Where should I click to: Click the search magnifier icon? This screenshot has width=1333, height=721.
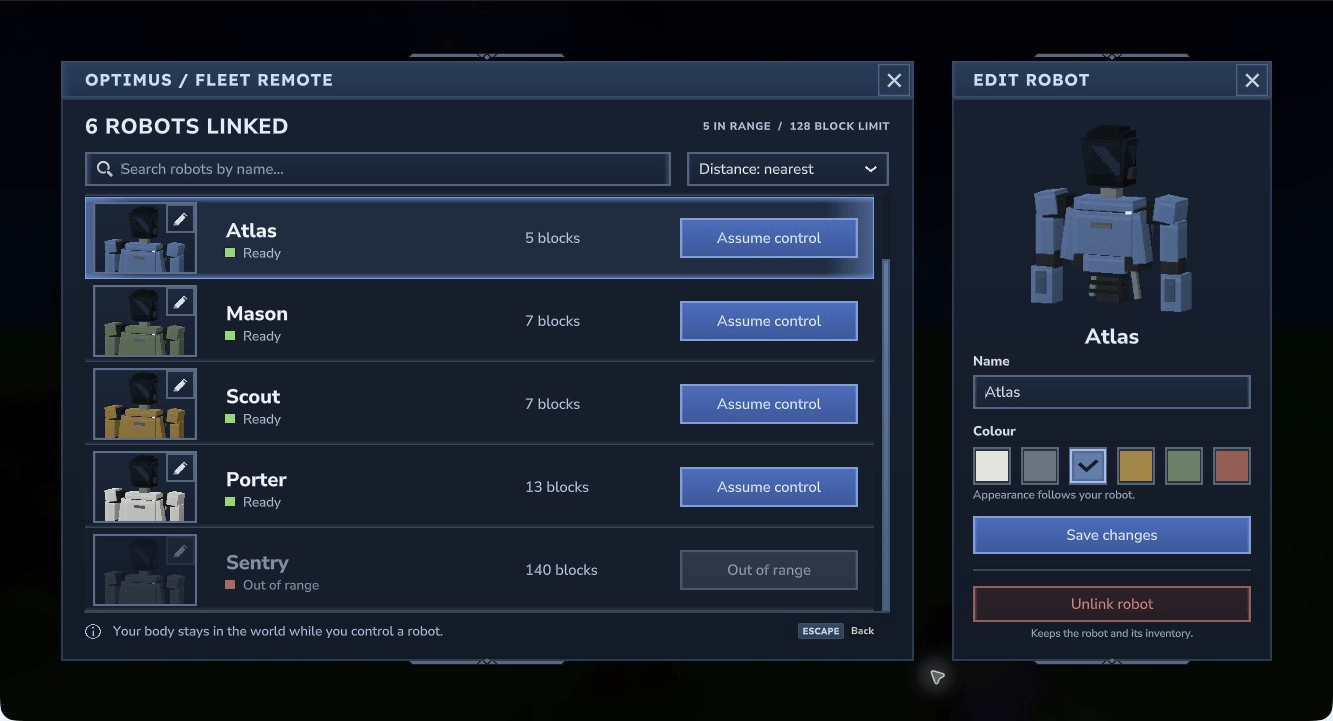[104, 169]
